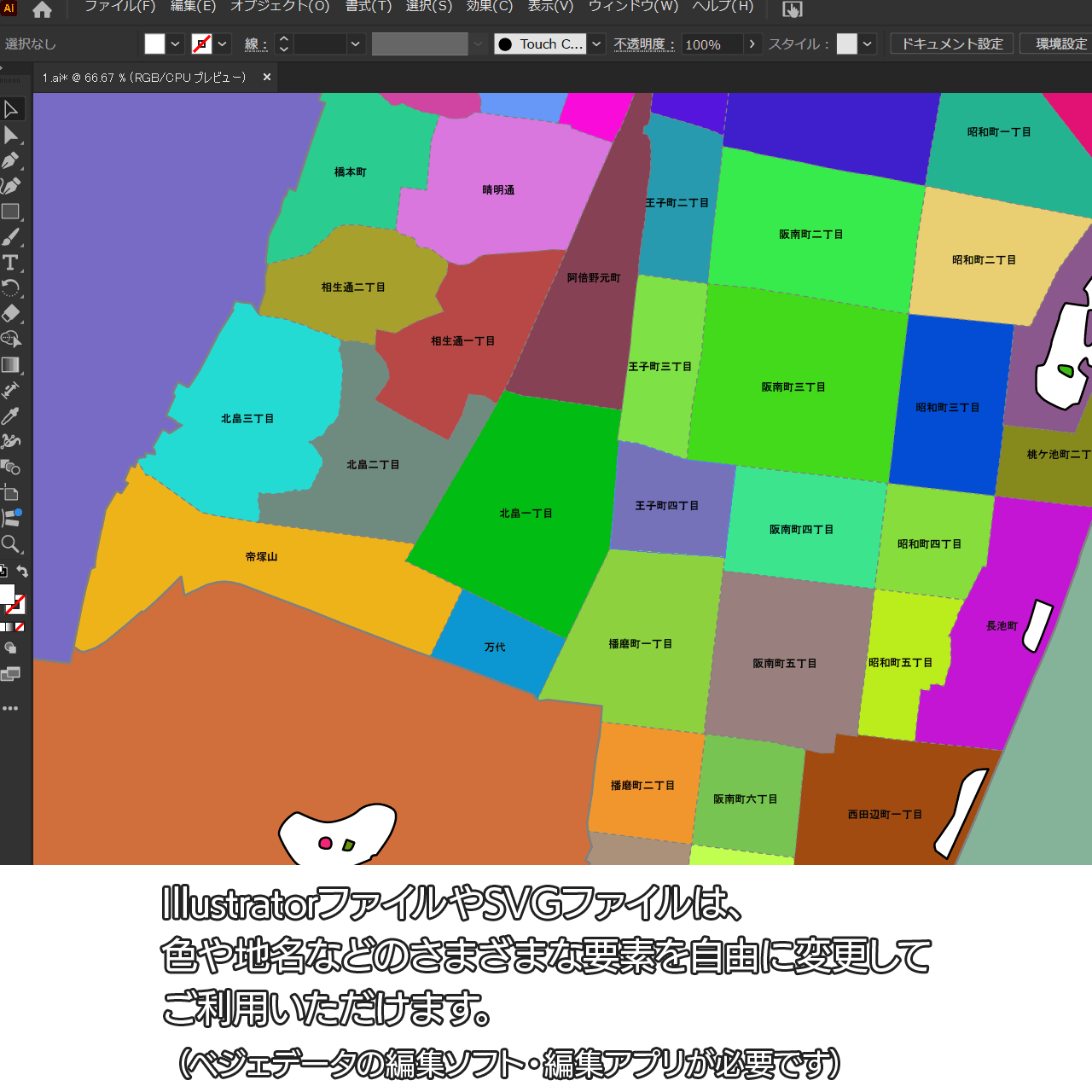Viewport: 1092px width, 1092px height.
Task: Select the Selection (arrow) tool
Action: (11, 109)
